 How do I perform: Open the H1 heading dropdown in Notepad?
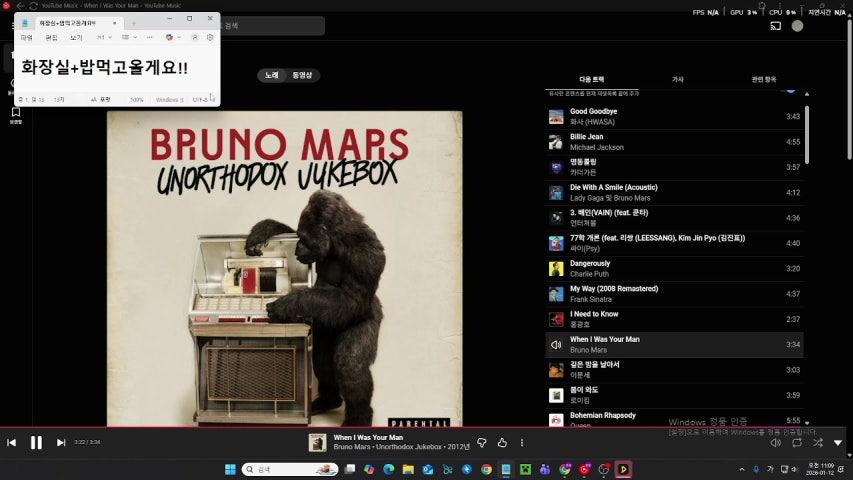(104, 37)
